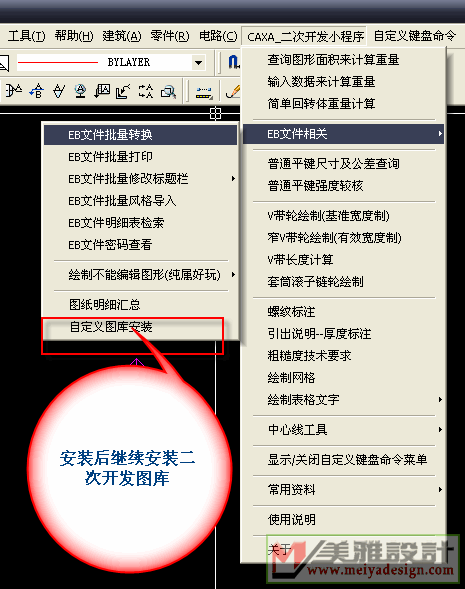Open the 自定义键盘命令 menu
465x589 pixels.
[415, 36]
